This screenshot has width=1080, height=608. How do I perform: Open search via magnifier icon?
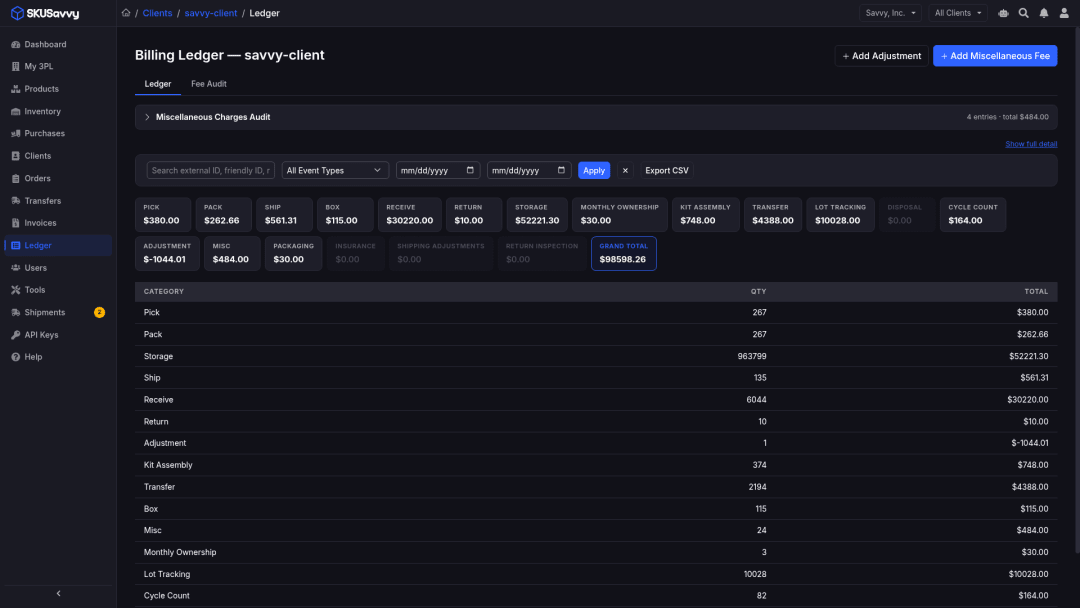[x=1024, y=13]
